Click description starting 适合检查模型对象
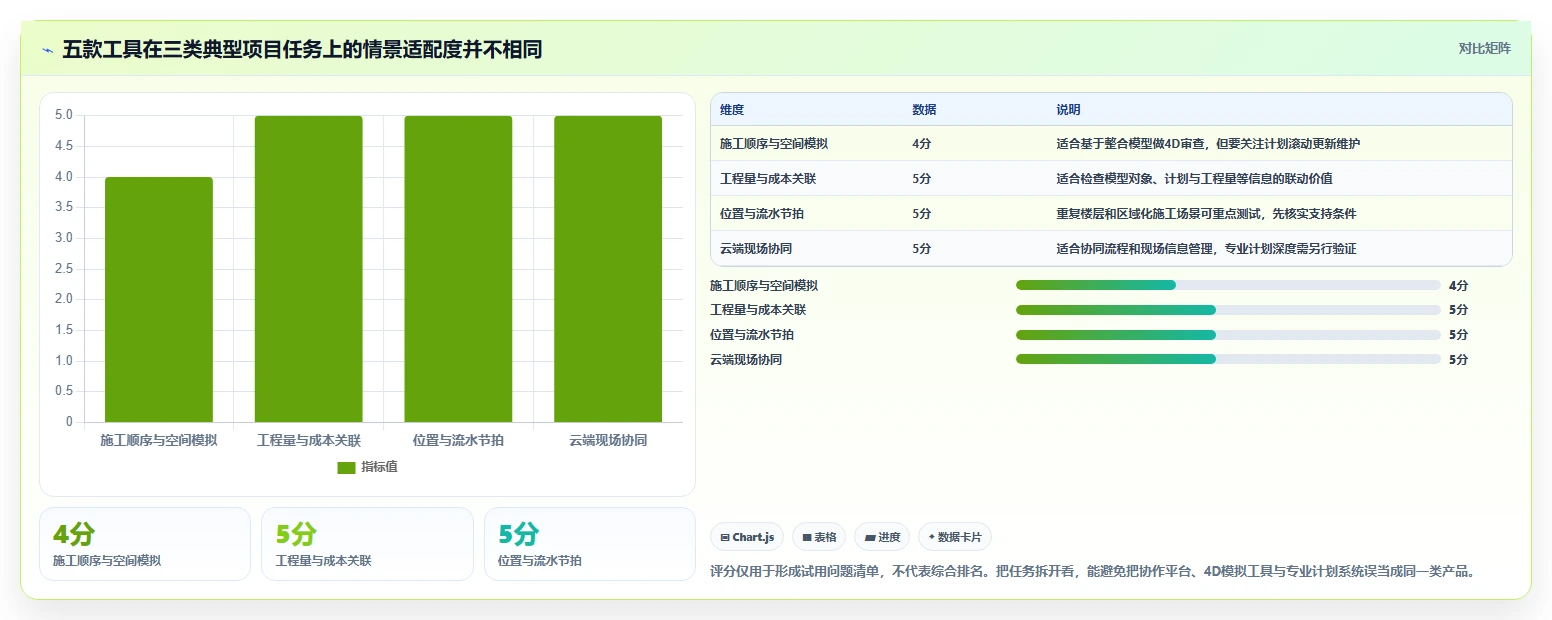Viewport: 1552px width, 620px height. [1194, 179]
